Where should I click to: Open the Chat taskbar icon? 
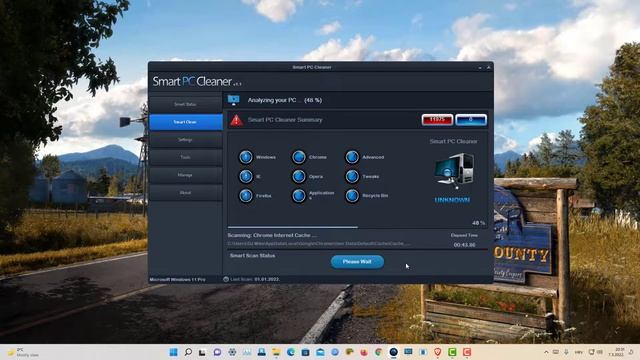[217, 352]
